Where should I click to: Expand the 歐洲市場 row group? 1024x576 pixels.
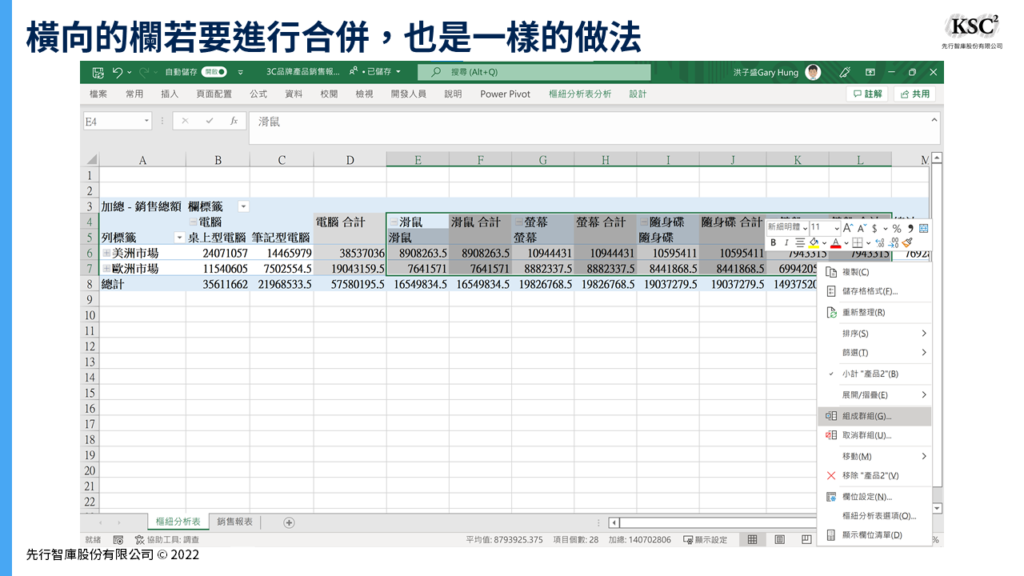click(106, 268)
